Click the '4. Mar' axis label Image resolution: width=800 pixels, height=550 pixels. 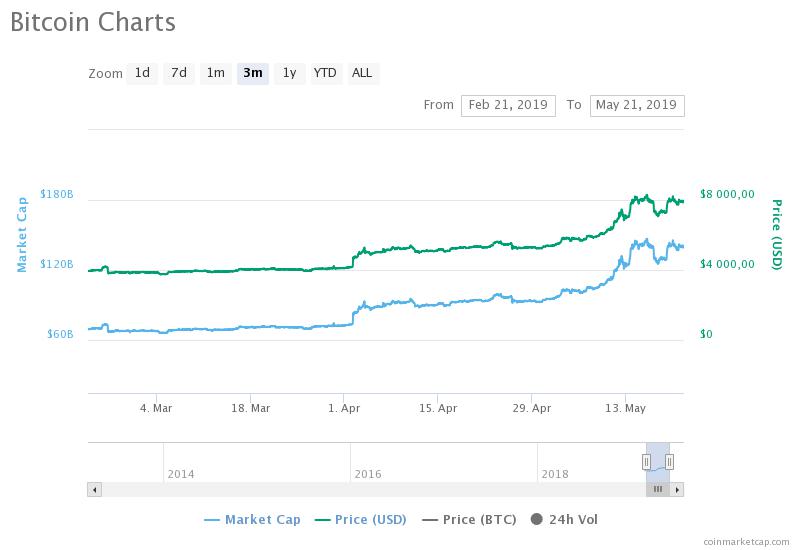pos(156,409)
